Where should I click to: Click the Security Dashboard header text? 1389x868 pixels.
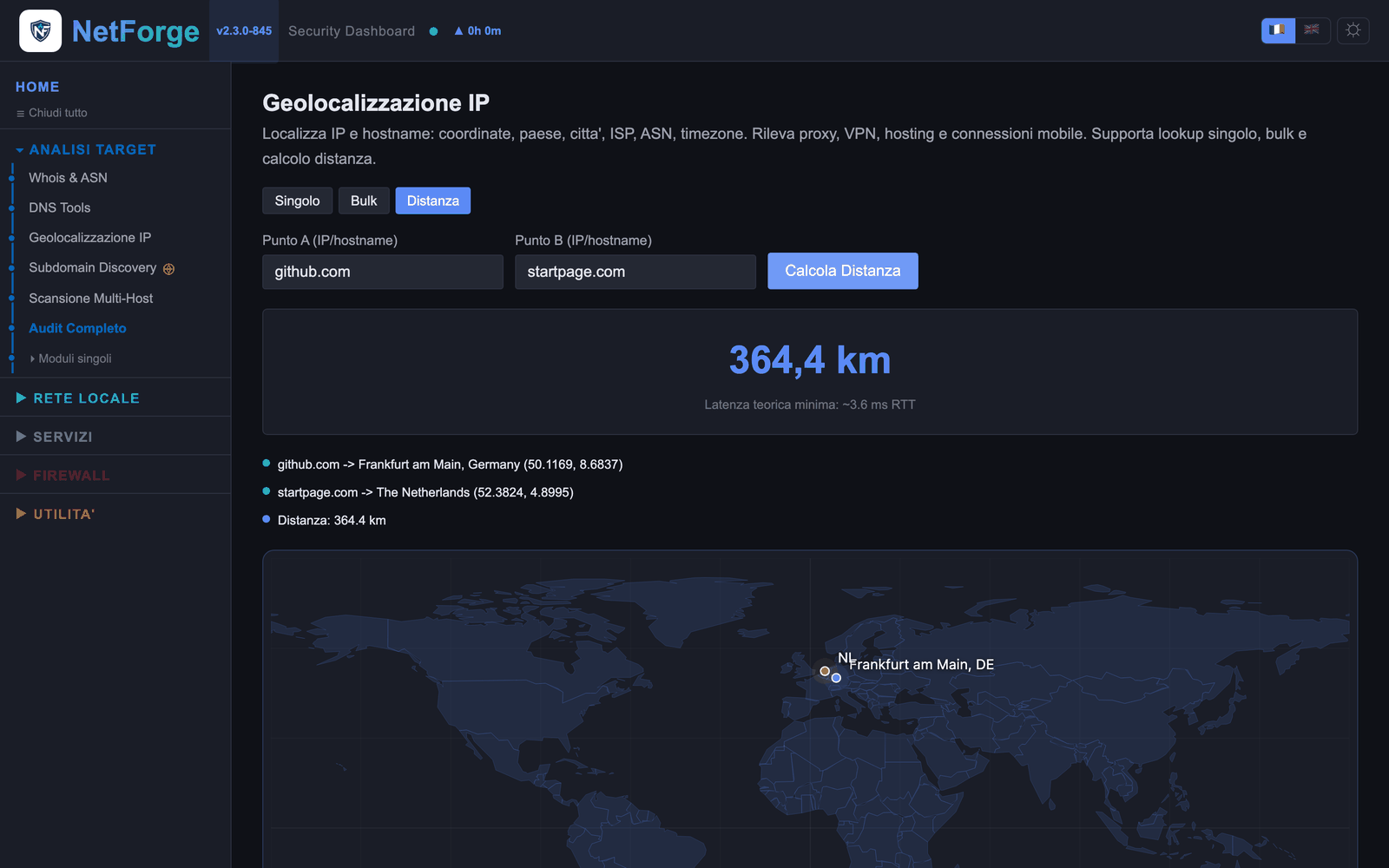(352, 31)
